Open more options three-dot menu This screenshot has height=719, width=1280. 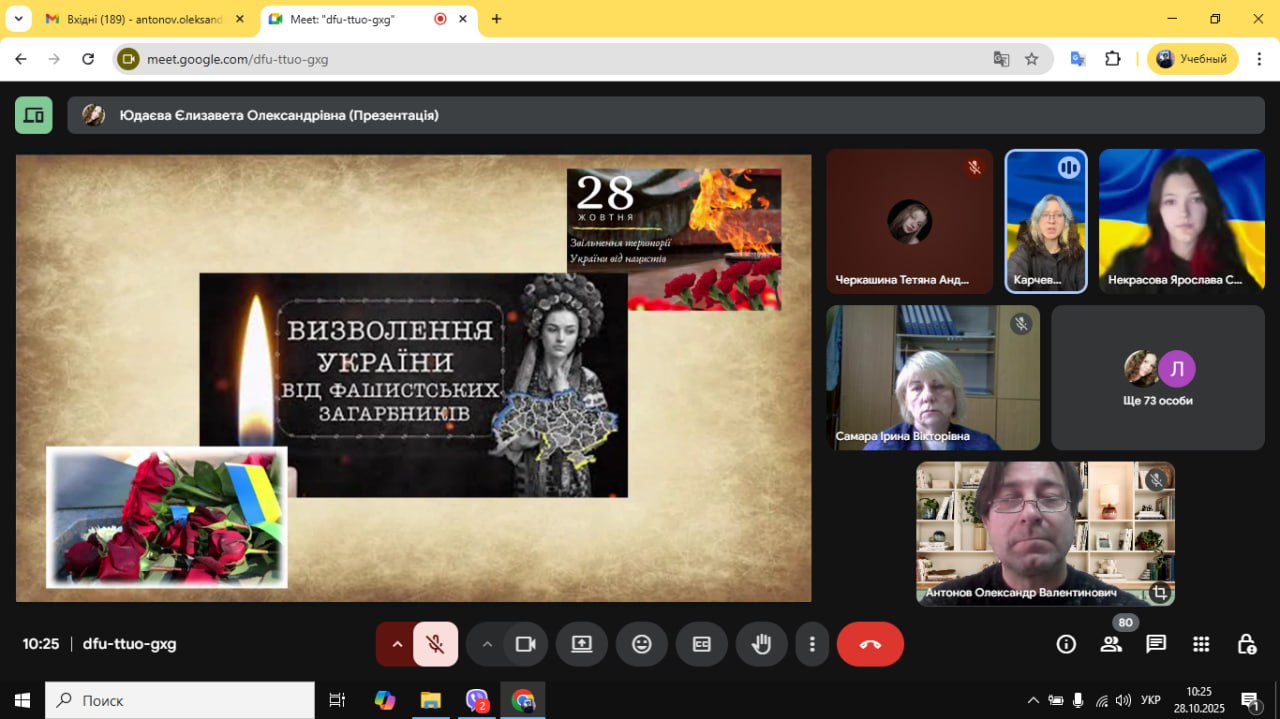coord(813,644)
